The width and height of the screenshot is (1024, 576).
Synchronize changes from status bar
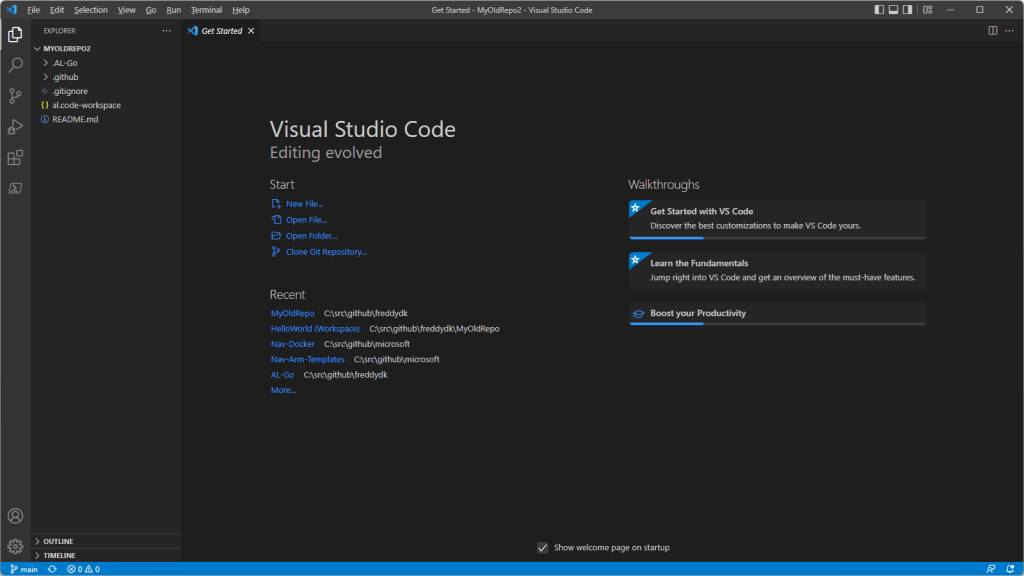click(x=52, y=569)
